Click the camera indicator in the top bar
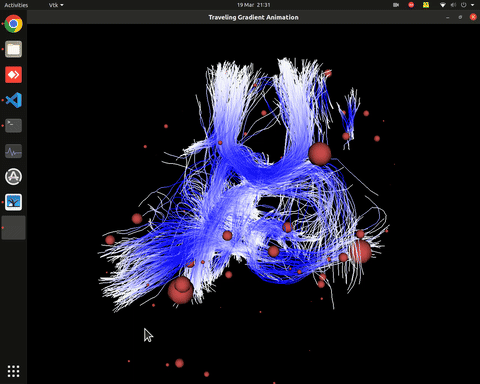Image resolution: width=480 pixels, height=384 pixels. (x=396, y=5)
